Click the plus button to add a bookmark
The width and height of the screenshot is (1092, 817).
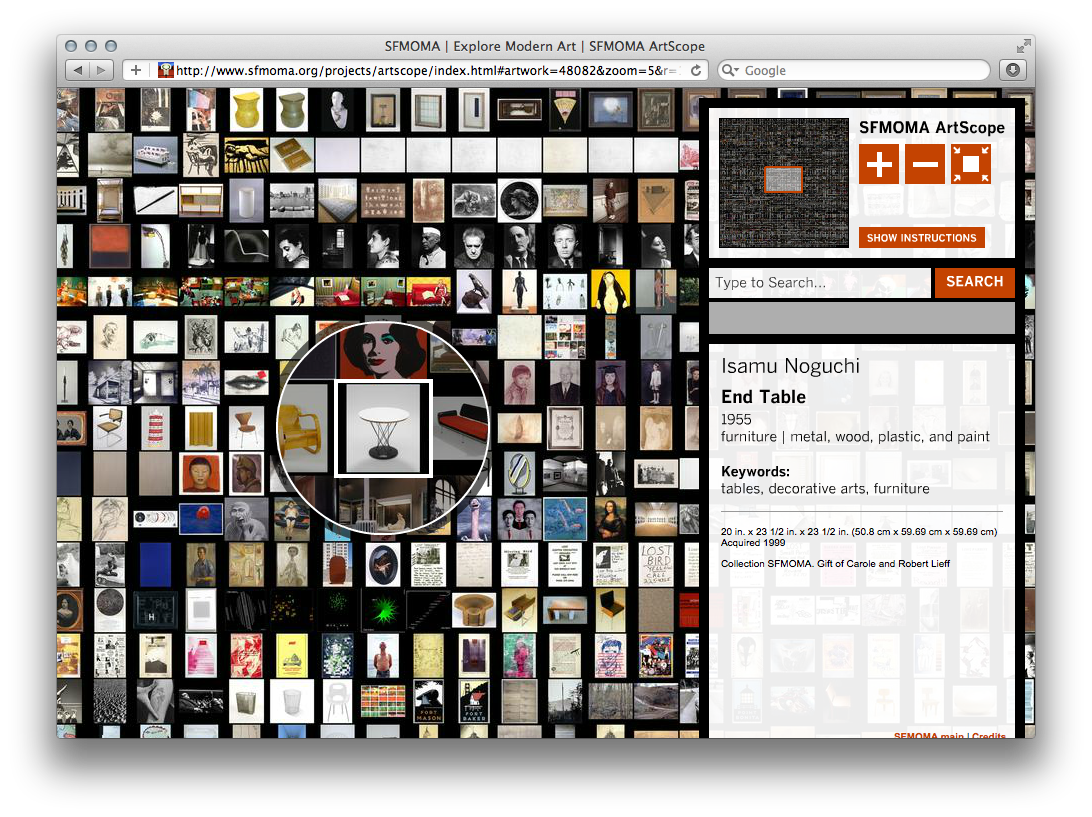click(x=135, y=70)
